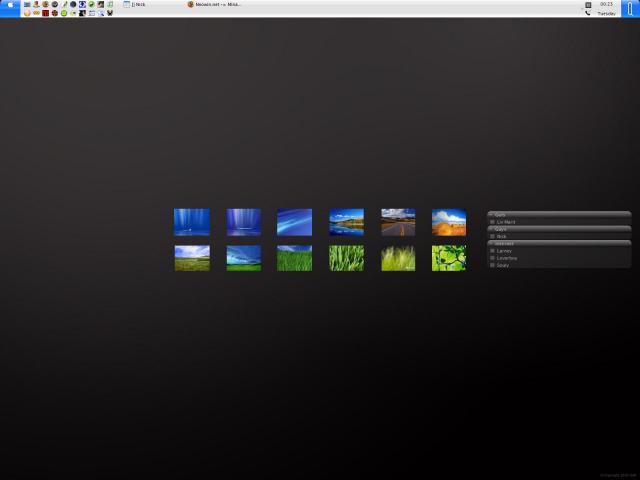Open the feather pen quick-launch icon
Viewport: 640px width, 480px height.
click(x=64, y=4)
